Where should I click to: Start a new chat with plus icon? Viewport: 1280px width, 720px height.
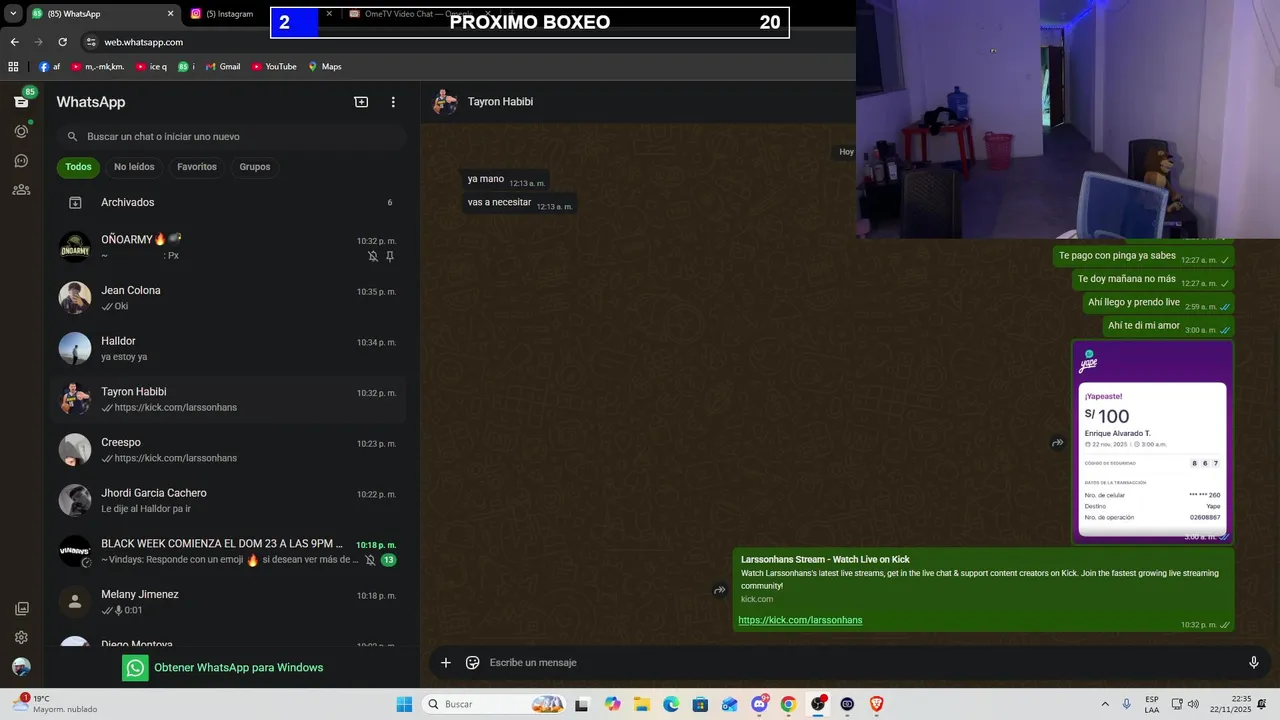coord(361,102)
